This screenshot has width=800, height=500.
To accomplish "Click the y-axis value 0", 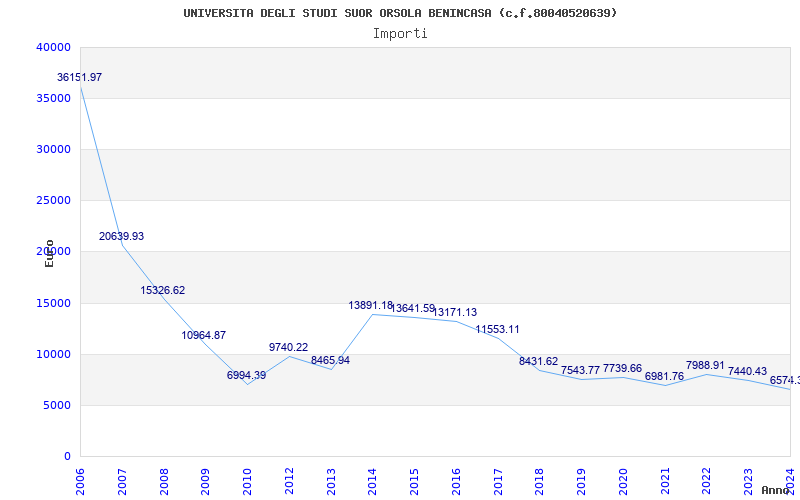I will point(67,457).
